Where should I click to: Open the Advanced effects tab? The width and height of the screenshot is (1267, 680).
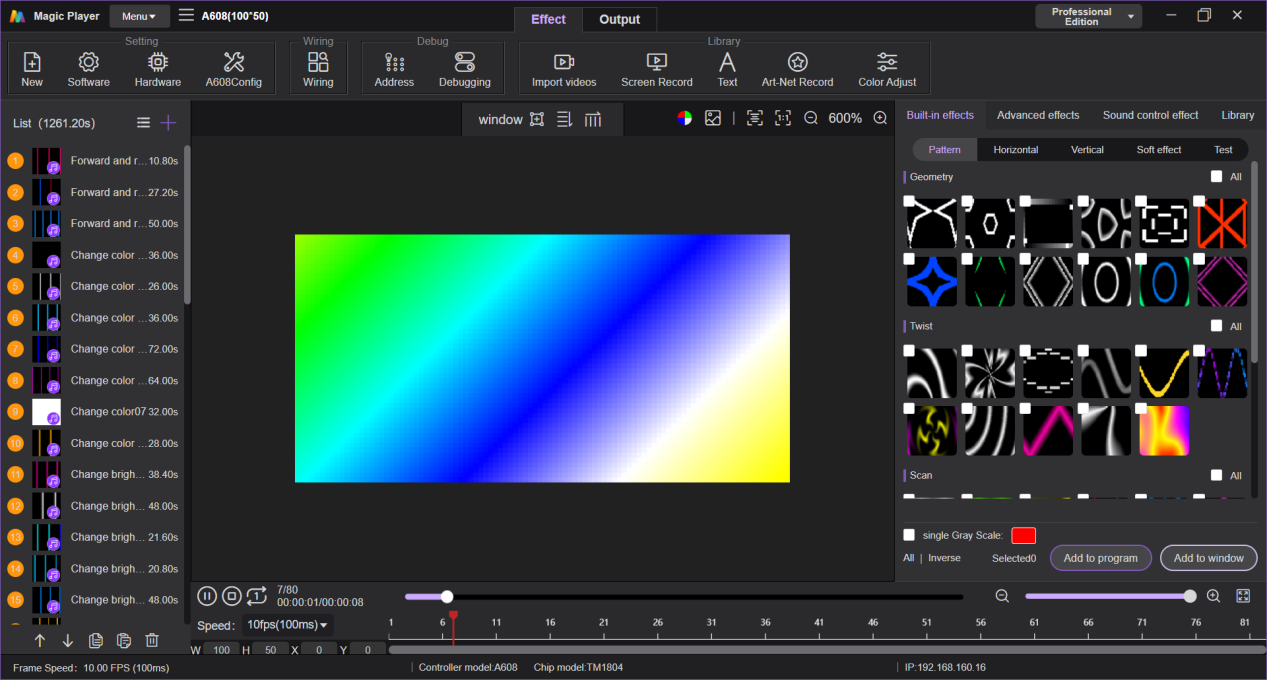[x=1038, y=115]
